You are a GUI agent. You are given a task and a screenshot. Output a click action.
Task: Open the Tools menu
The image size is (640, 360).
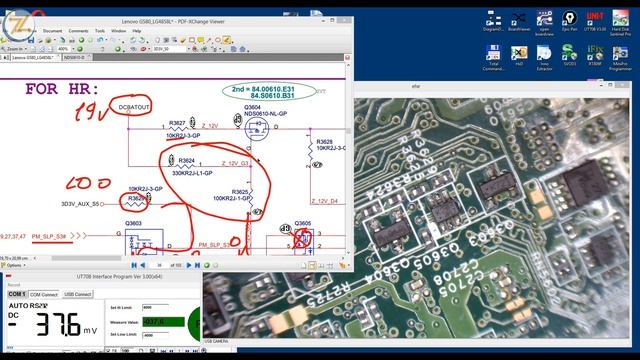100,31
